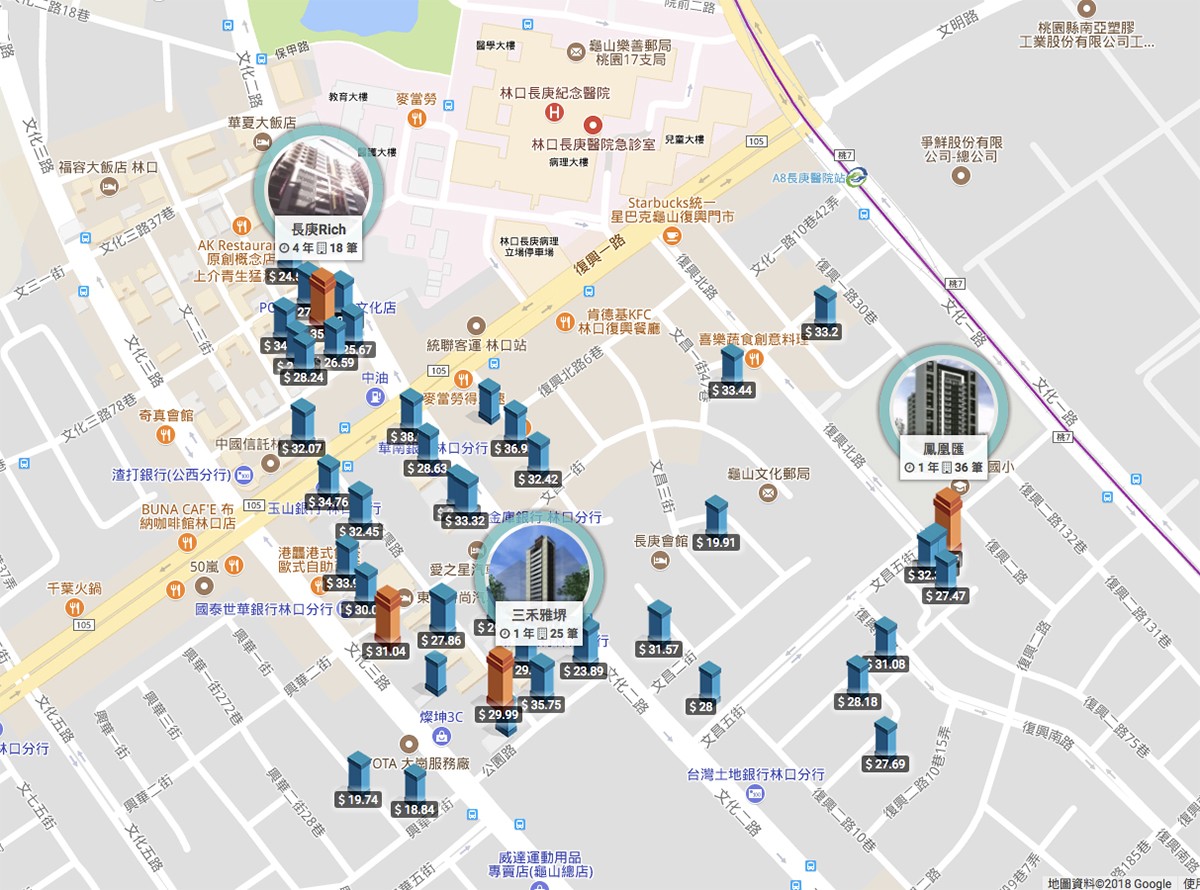The image size is (1200, 890).
Task: Select the $33.2 price label
Action: click(821, 332)
